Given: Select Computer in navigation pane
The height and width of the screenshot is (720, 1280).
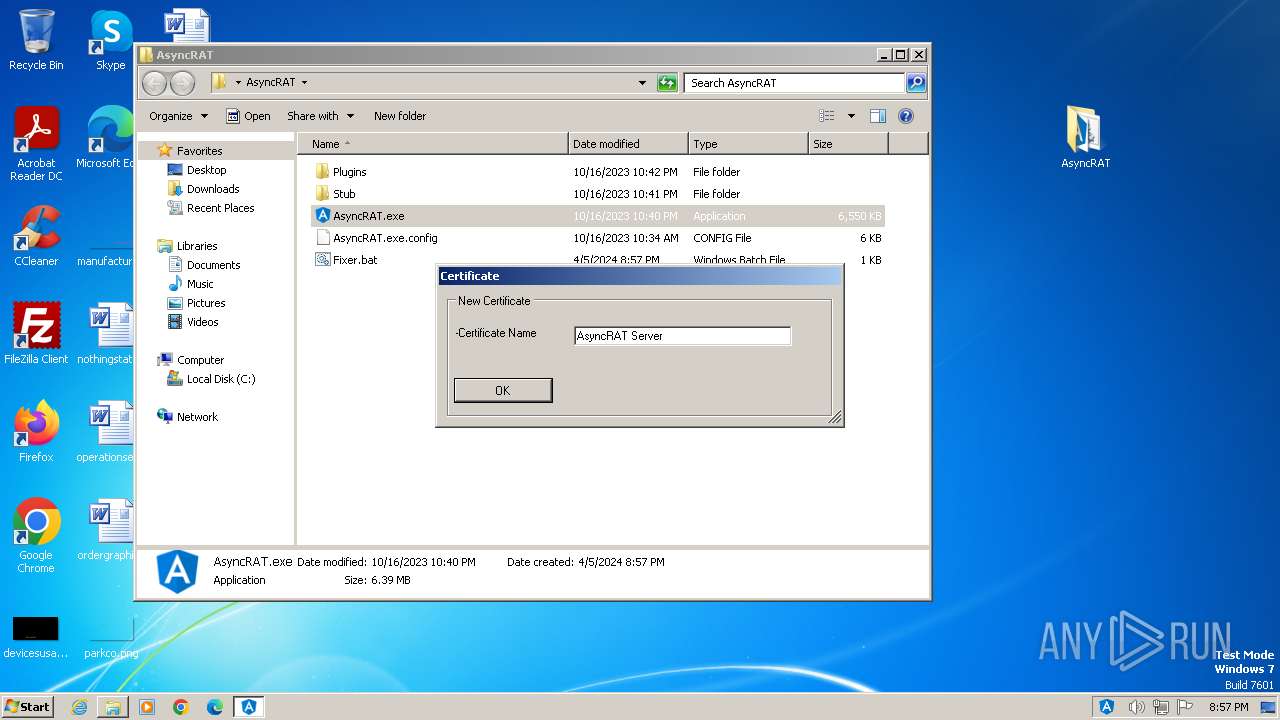Looking at the screenshot, I should coord(200,360).
